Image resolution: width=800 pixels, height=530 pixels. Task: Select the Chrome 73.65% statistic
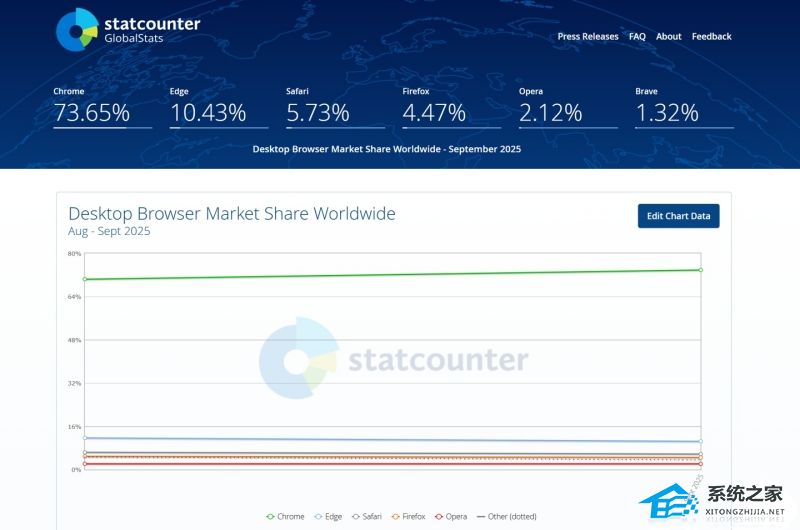coord(102,107)
